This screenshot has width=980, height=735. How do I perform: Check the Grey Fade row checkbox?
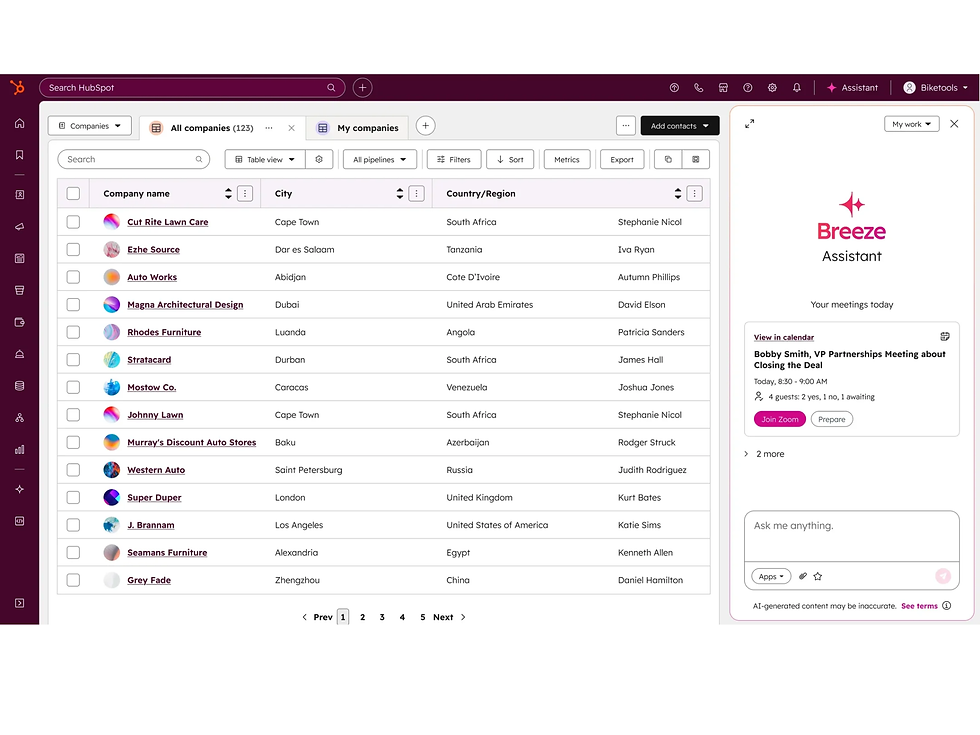pyautogui.click(x=73, y=580)
